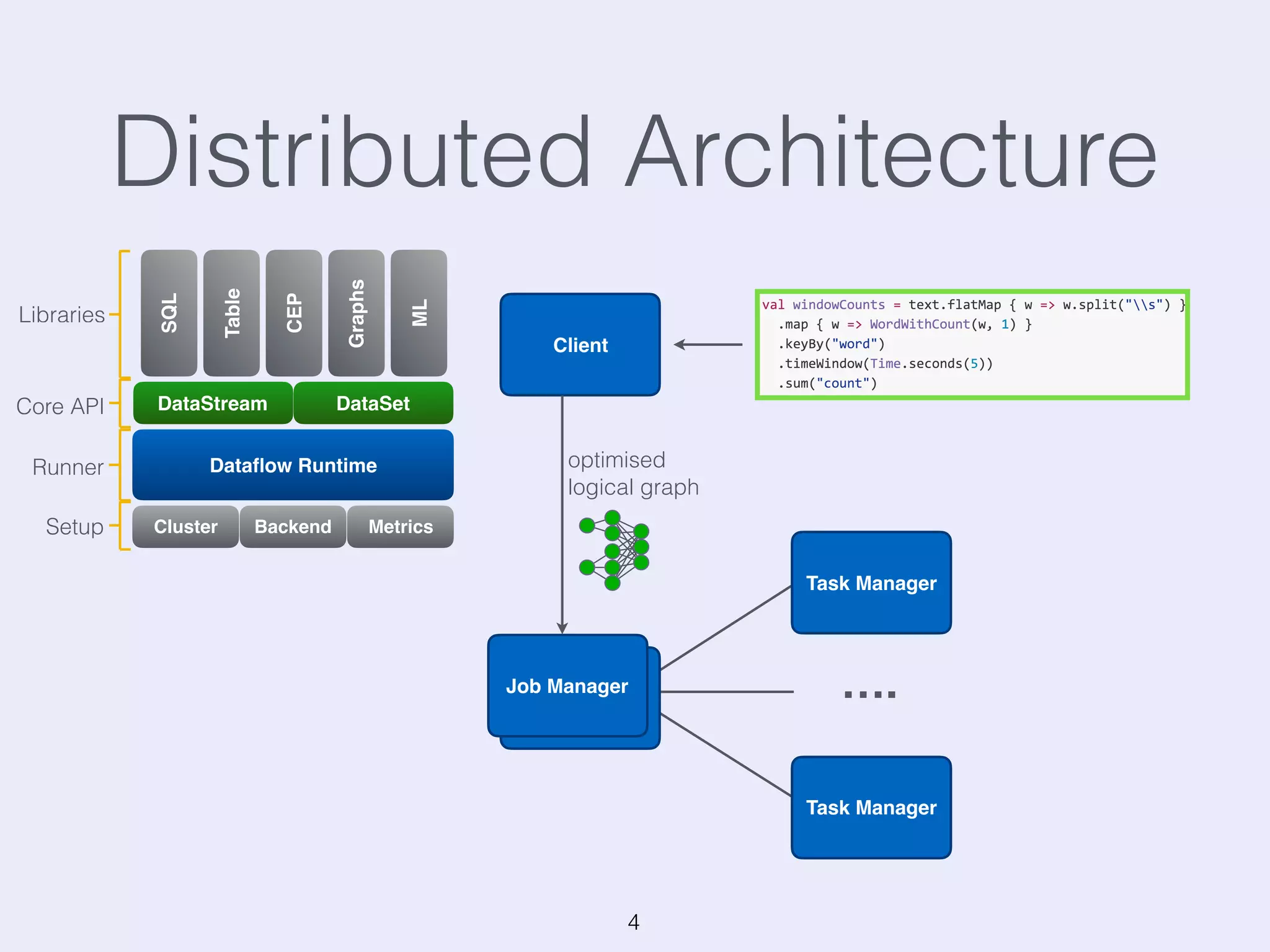Click the CEP library block

(294, 313)
